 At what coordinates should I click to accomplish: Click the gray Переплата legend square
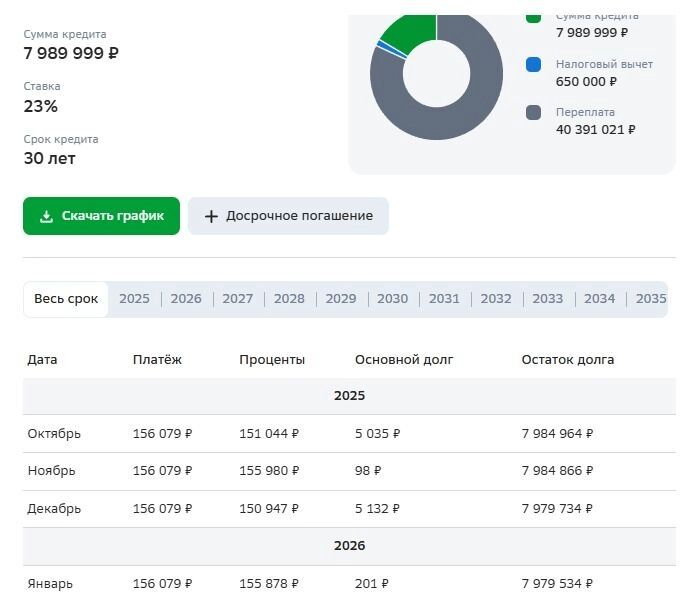(x=534, y=112)
